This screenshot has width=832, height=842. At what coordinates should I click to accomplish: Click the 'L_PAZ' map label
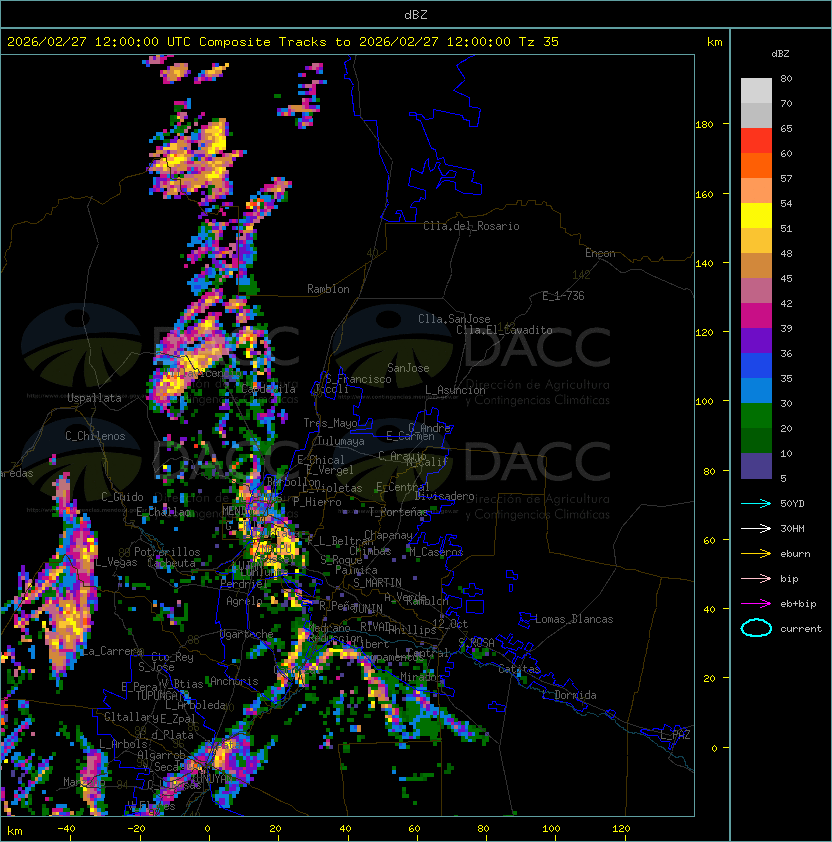(675, 735)
